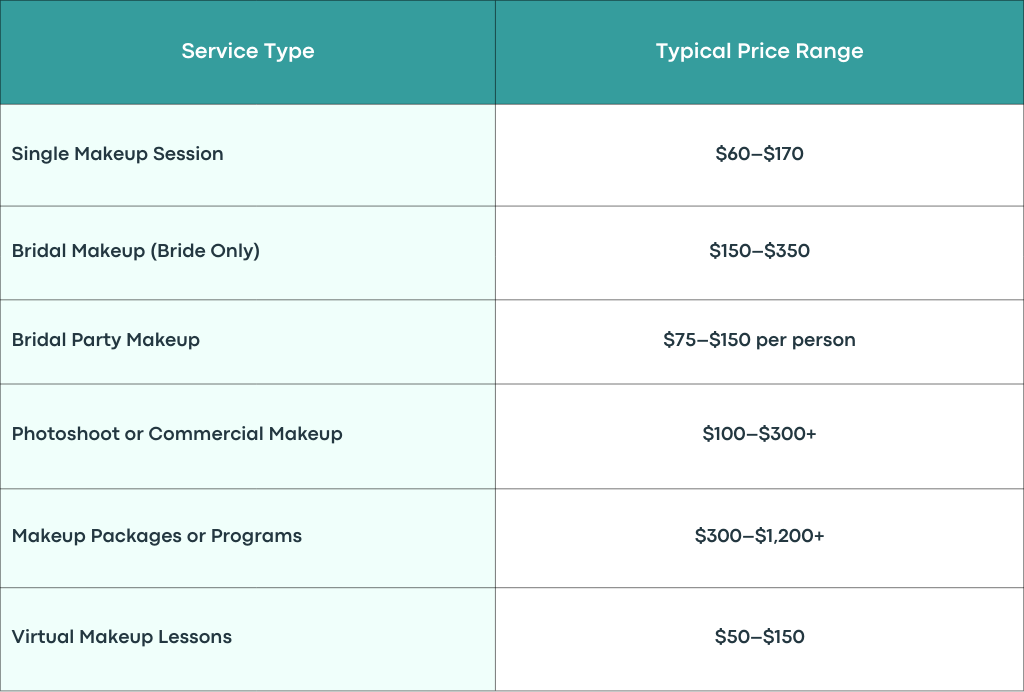Image resolution: width=1024 pixels, height=692 pixels.
Task: Click the Typical Price Range header
Action: 760,52
